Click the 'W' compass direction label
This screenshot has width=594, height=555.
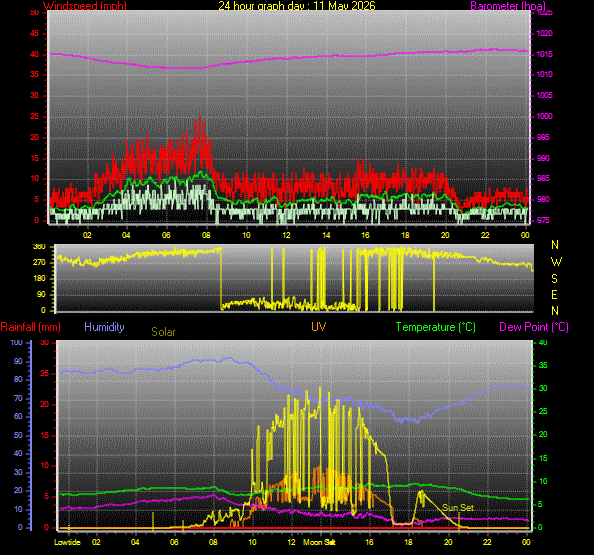(x=556, y=262)
